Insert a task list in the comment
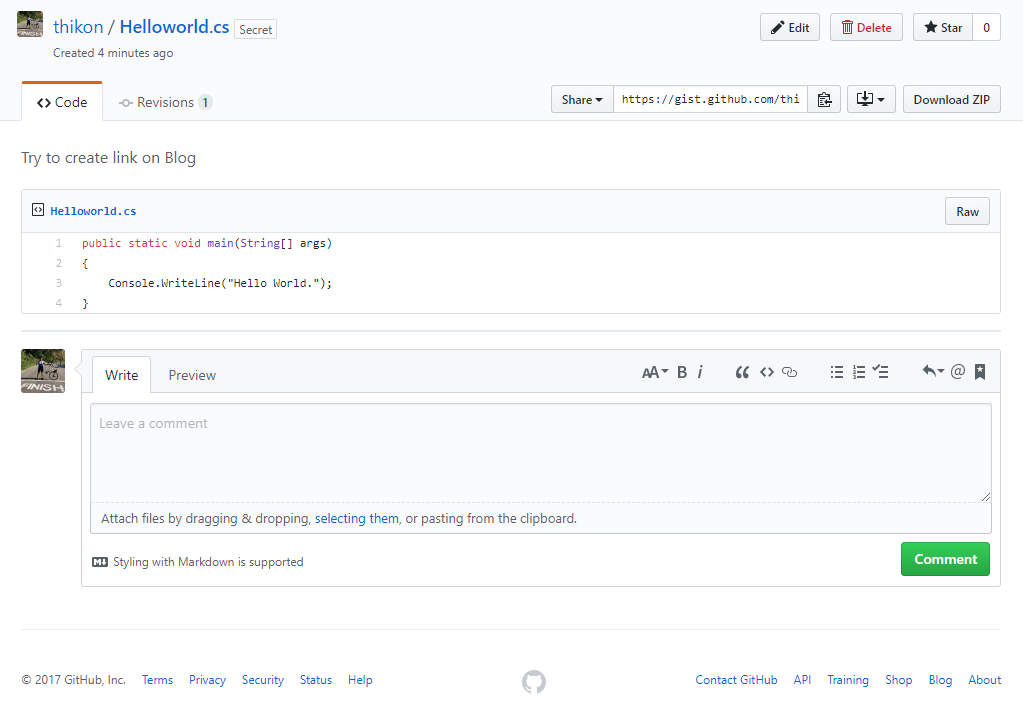Viewport: 1023px width, 707px height. point(880,371)
